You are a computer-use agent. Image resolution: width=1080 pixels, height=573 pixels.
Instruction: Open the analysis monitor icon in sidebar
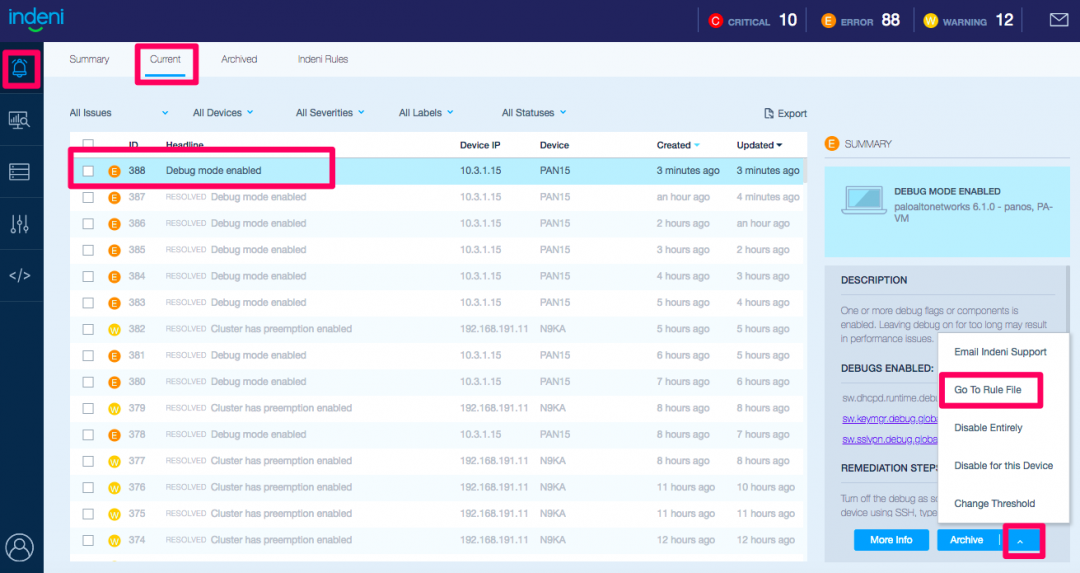click(x=20, y=120)
